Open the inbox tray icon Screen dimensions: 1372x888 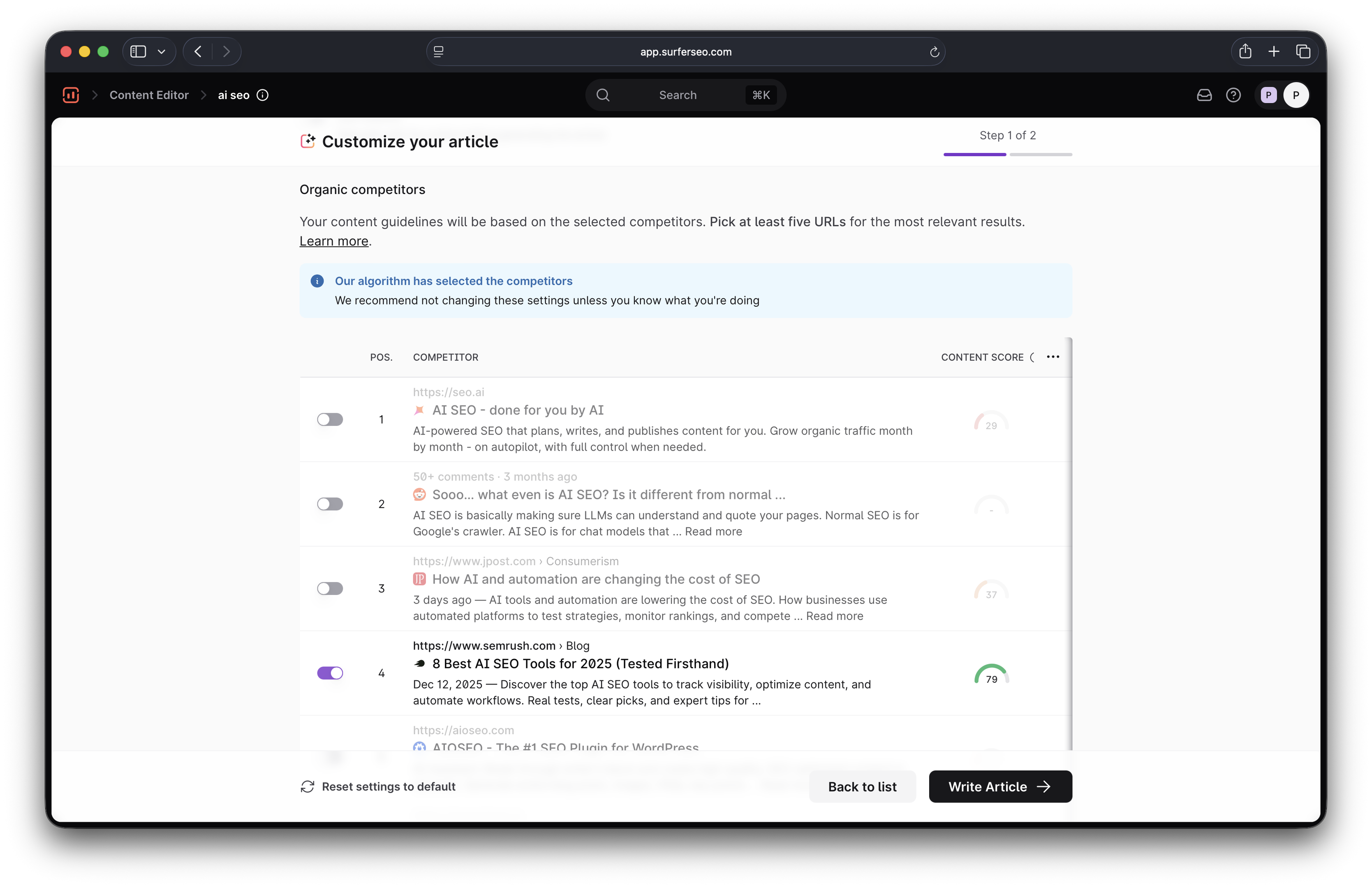[1204, 95]
